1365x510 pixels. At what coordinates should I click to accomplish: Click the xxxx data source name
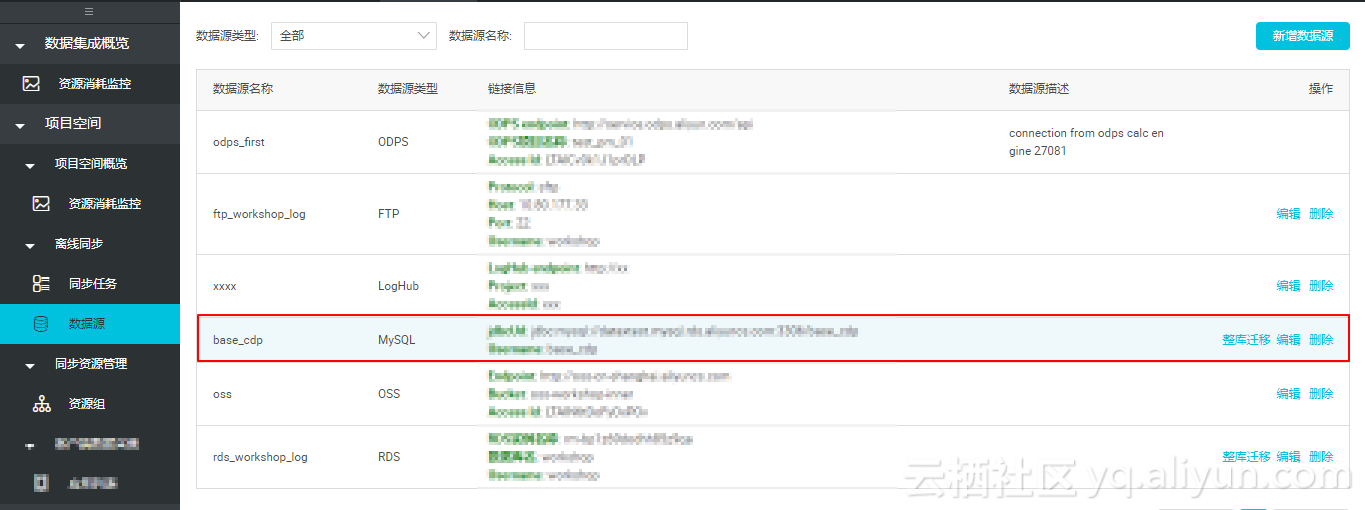click(x=225, y=286)
